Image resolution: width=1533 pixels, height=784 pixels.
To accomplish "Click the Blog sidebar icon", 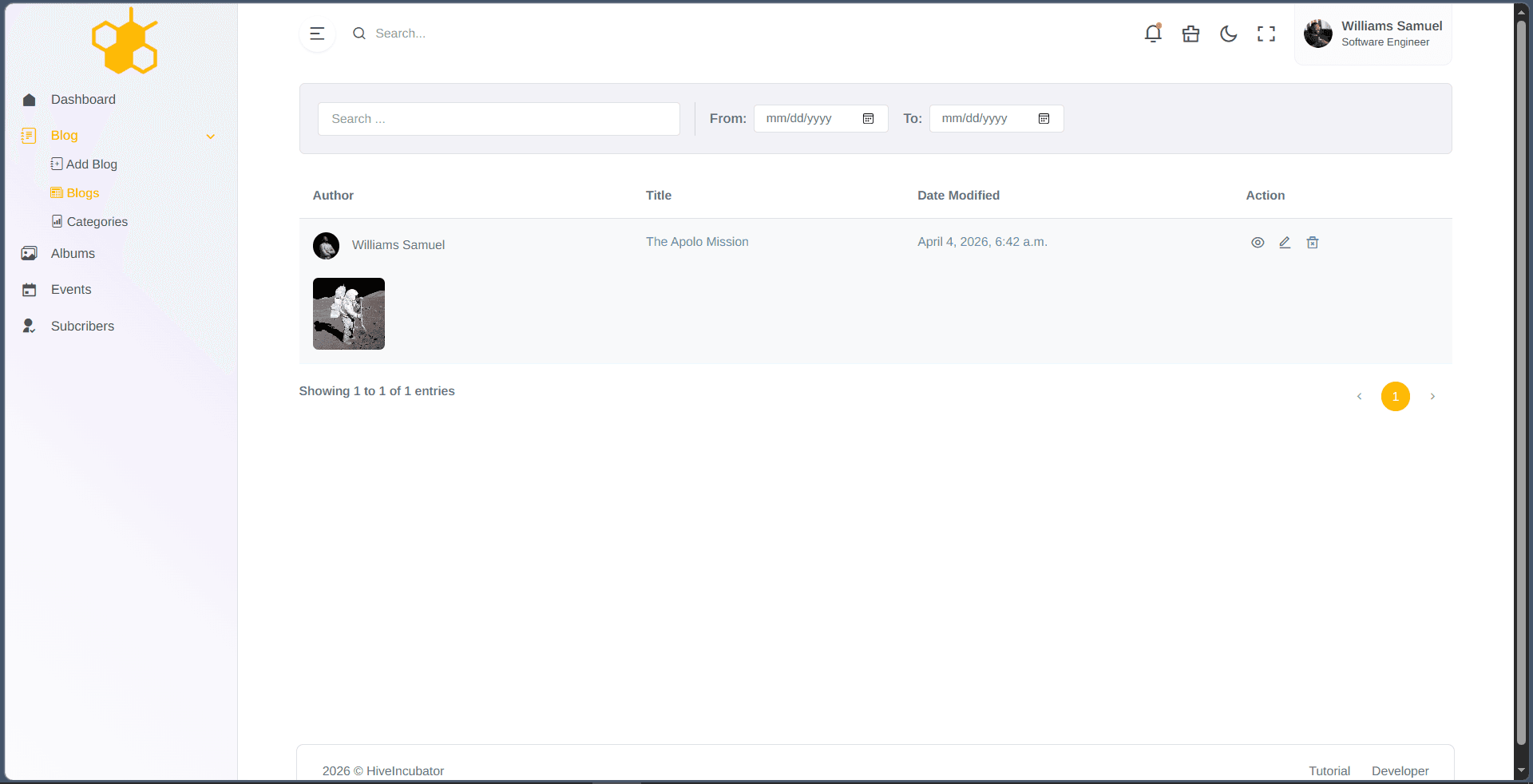I will pos(29,136).
